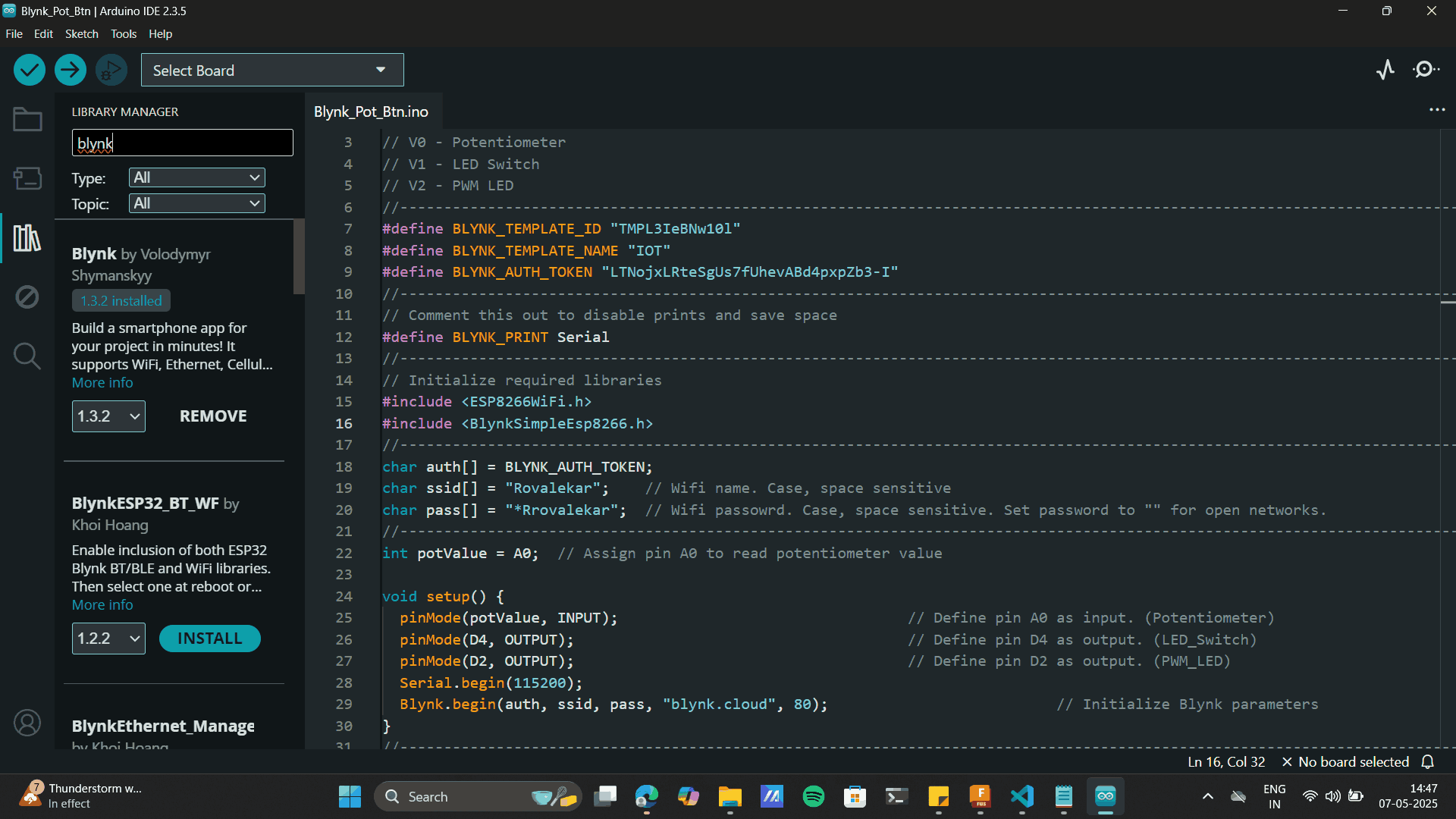Open Microsoft Store from the taskbar
Screen dimensions: 1456x819
click(x=855, y=797)
